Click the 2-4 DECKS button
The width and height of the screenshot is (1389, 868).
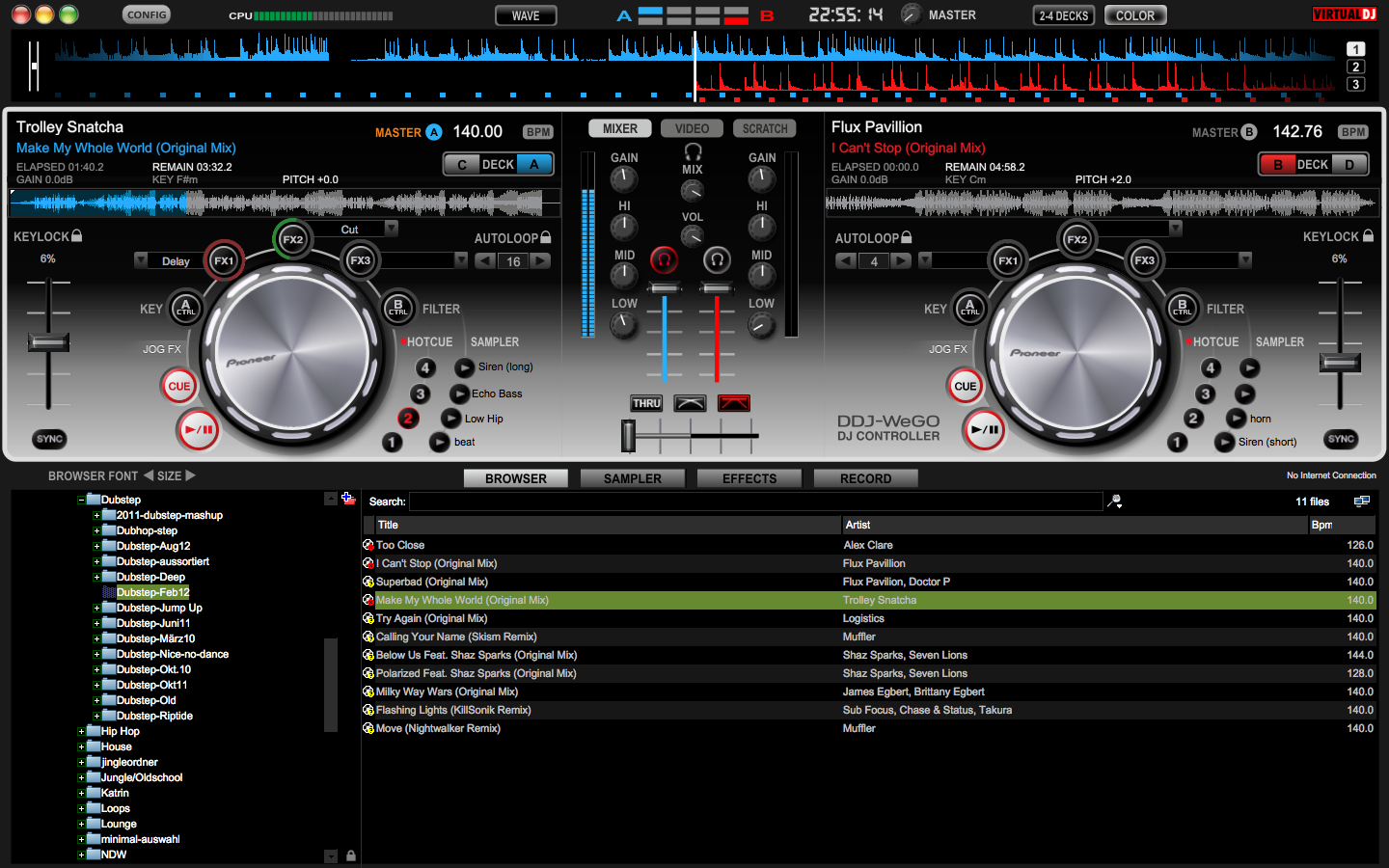1063,15
